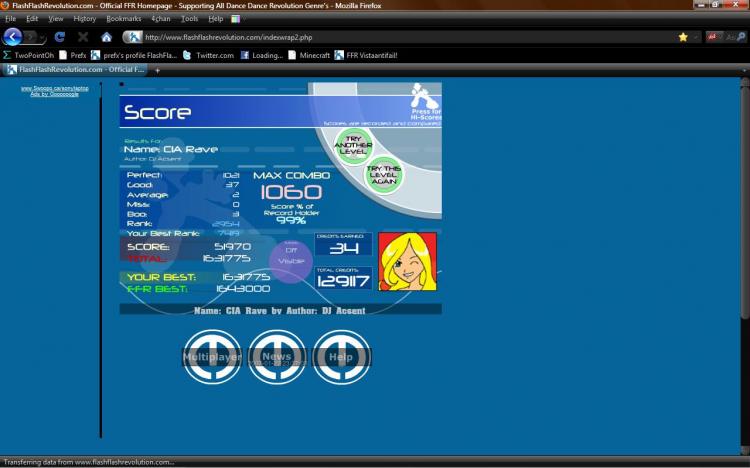Click the YOUR BEST score 1631775
Image resolution: width=750 pixels, height=468 pixels.
246,277
